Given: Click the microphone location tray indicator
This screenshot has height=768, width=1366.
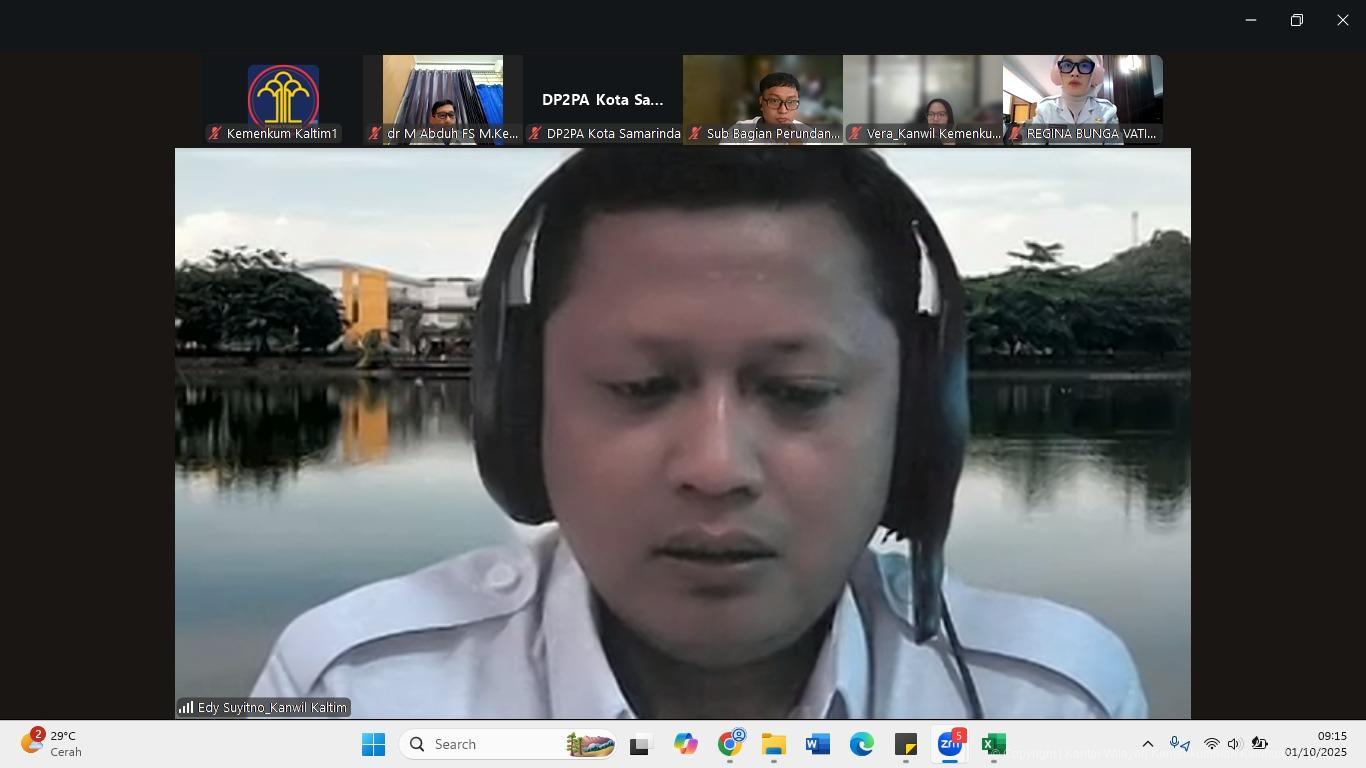Looking at the screenshot, I should (x=1180, y=744).
